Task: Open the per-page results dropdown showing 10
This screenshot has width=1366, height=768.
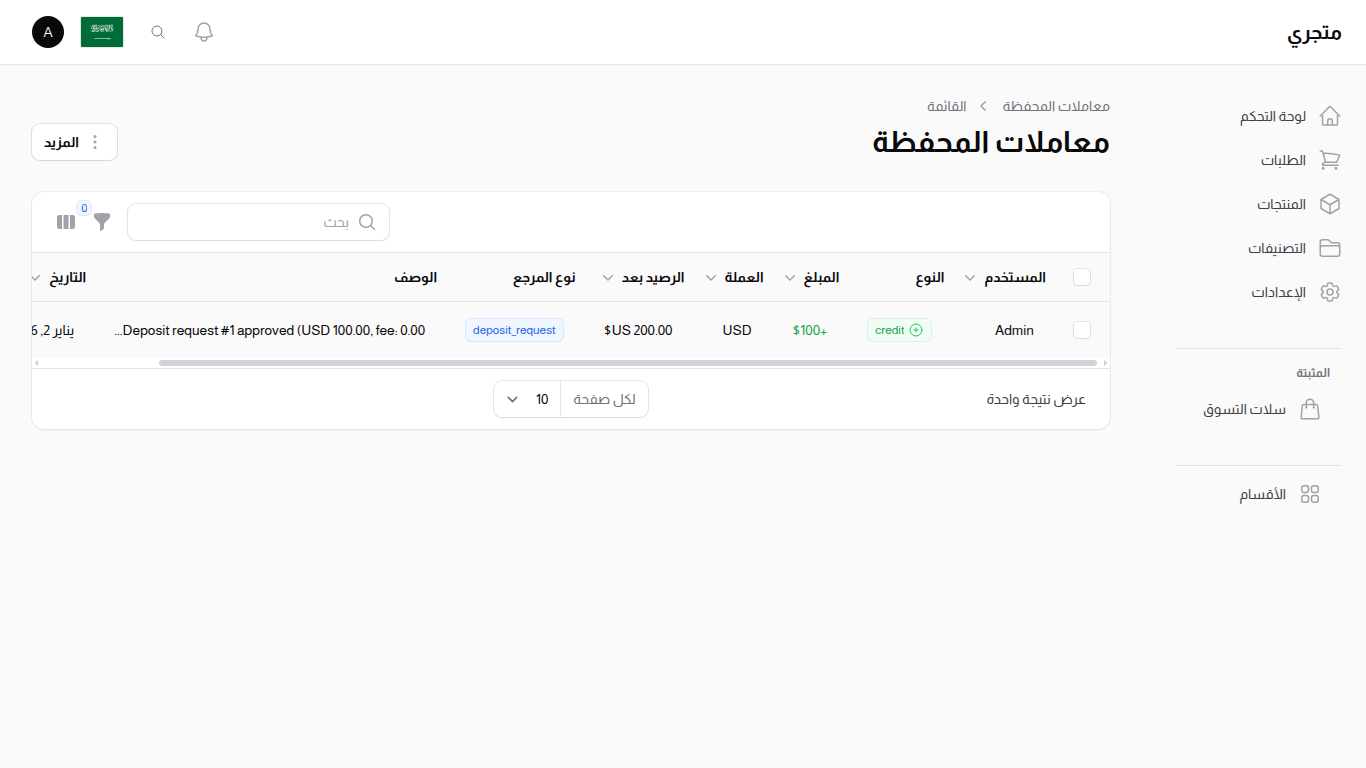Action: (527, 398)
